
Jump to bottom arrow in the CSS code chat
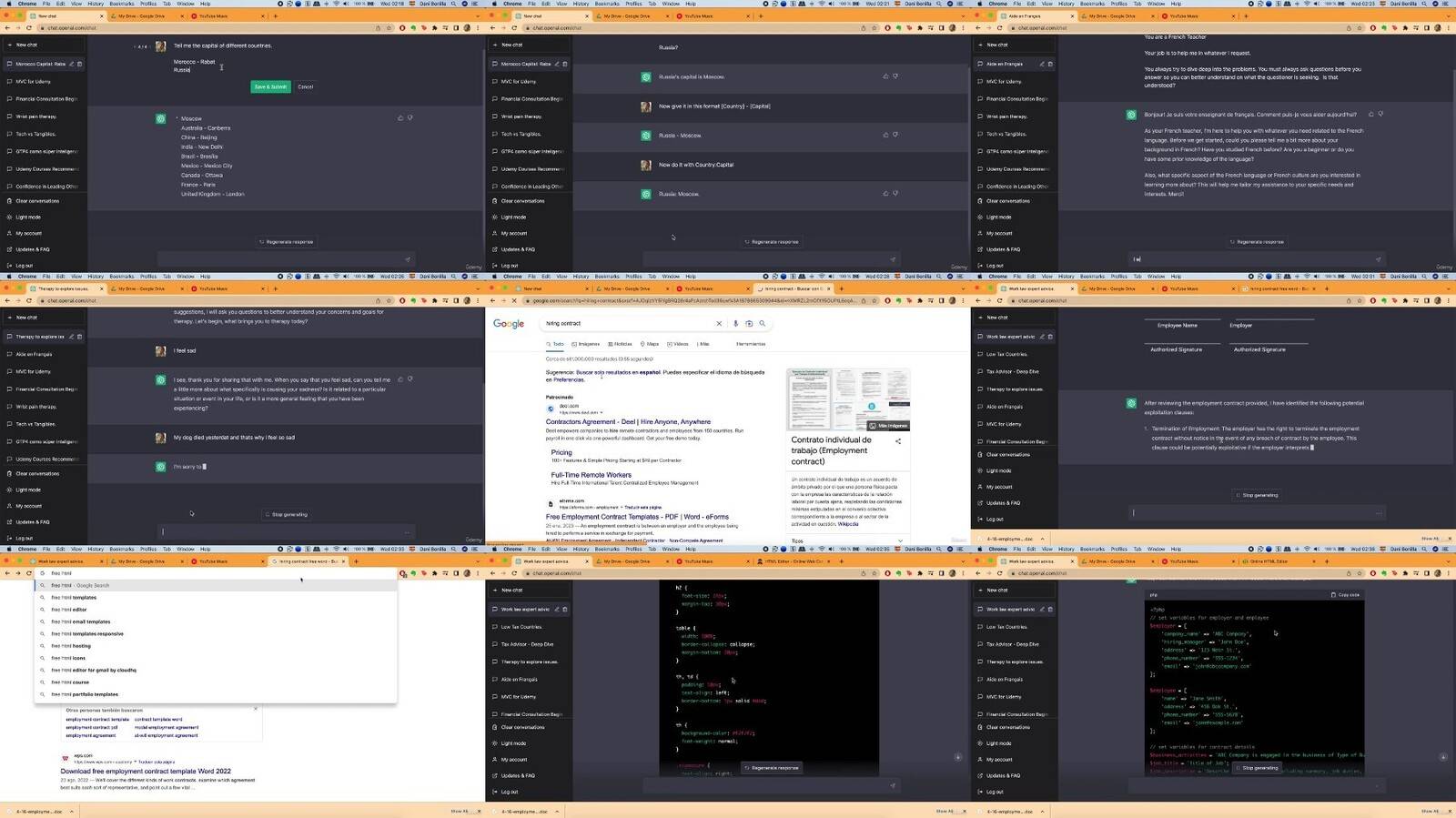pyautogui.click(x=958, y=757)
